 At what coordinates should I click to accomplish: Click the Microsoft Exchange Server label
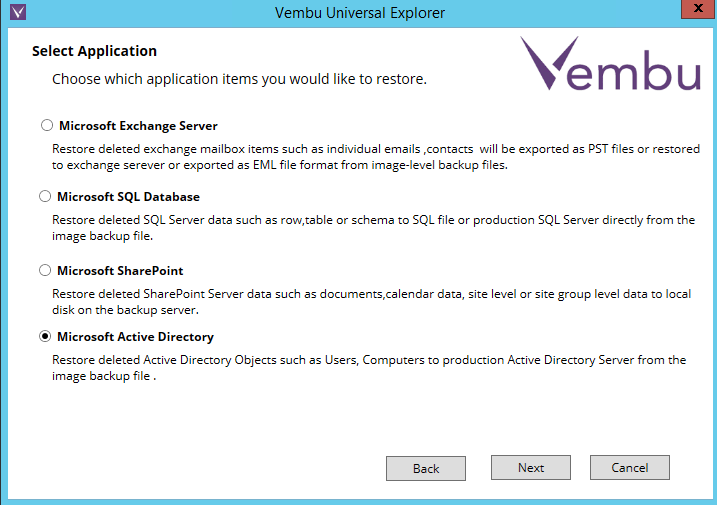click(x=138, y=126)
